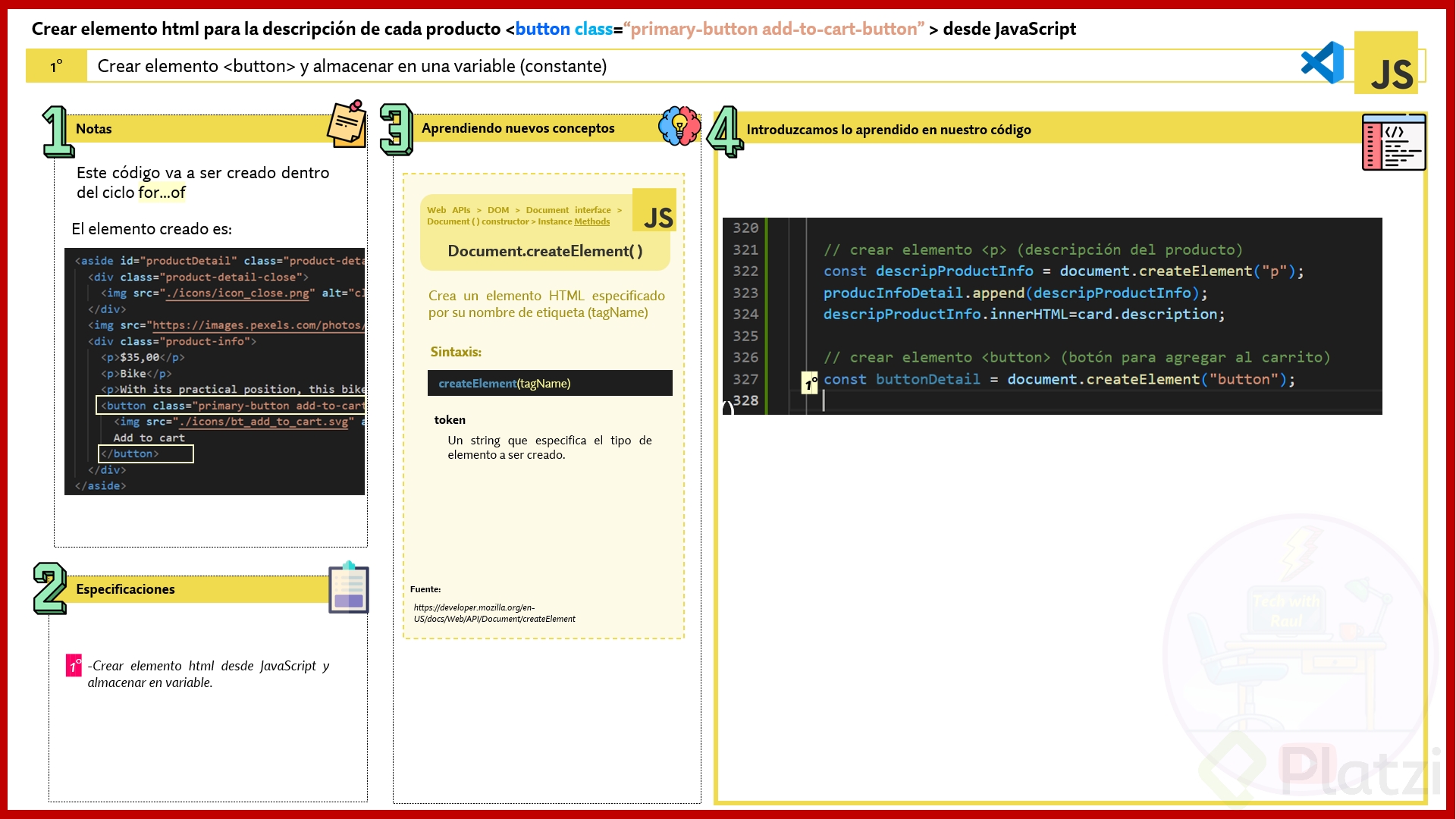Click the Web APIs breadcrumb text
1456x819 pixels.
coord(448,210)
